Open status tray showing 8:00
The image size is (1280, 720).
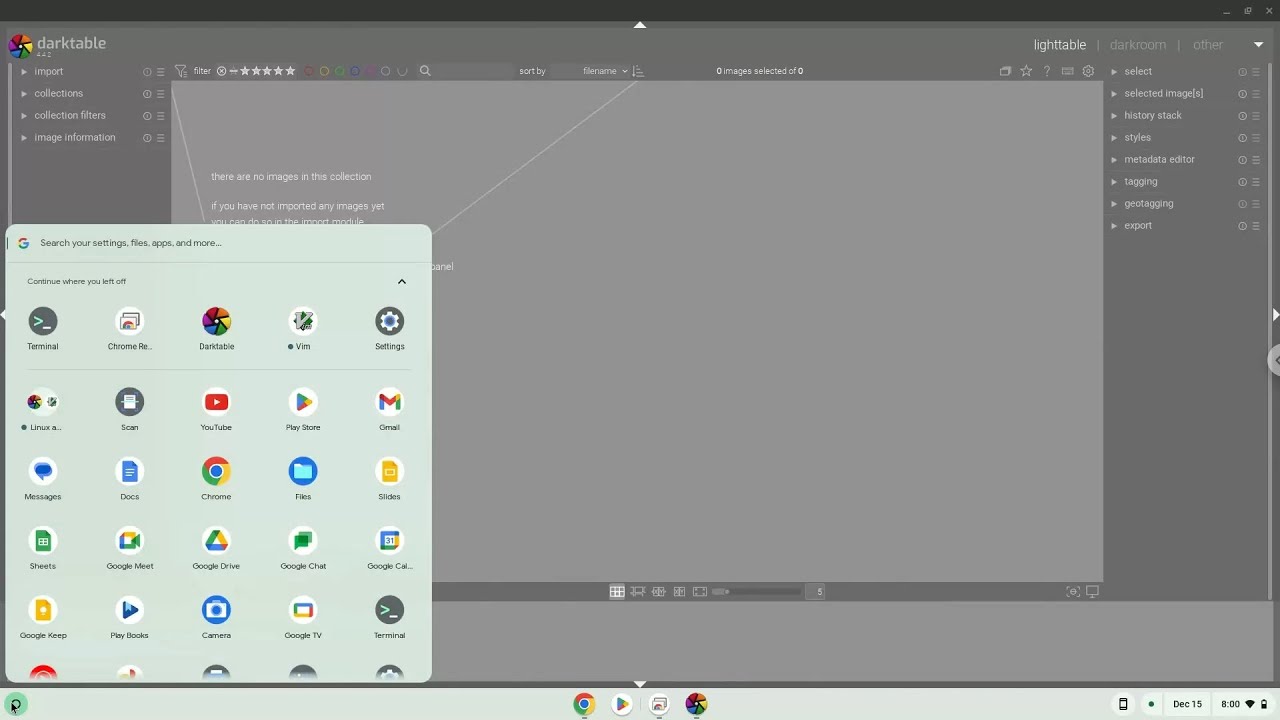tap(1244, 704)
